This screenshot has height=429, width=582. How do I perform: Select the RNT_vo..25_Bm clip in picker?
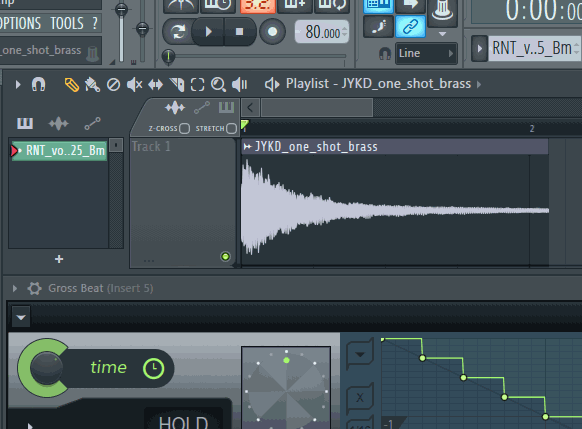pos(59,151)
